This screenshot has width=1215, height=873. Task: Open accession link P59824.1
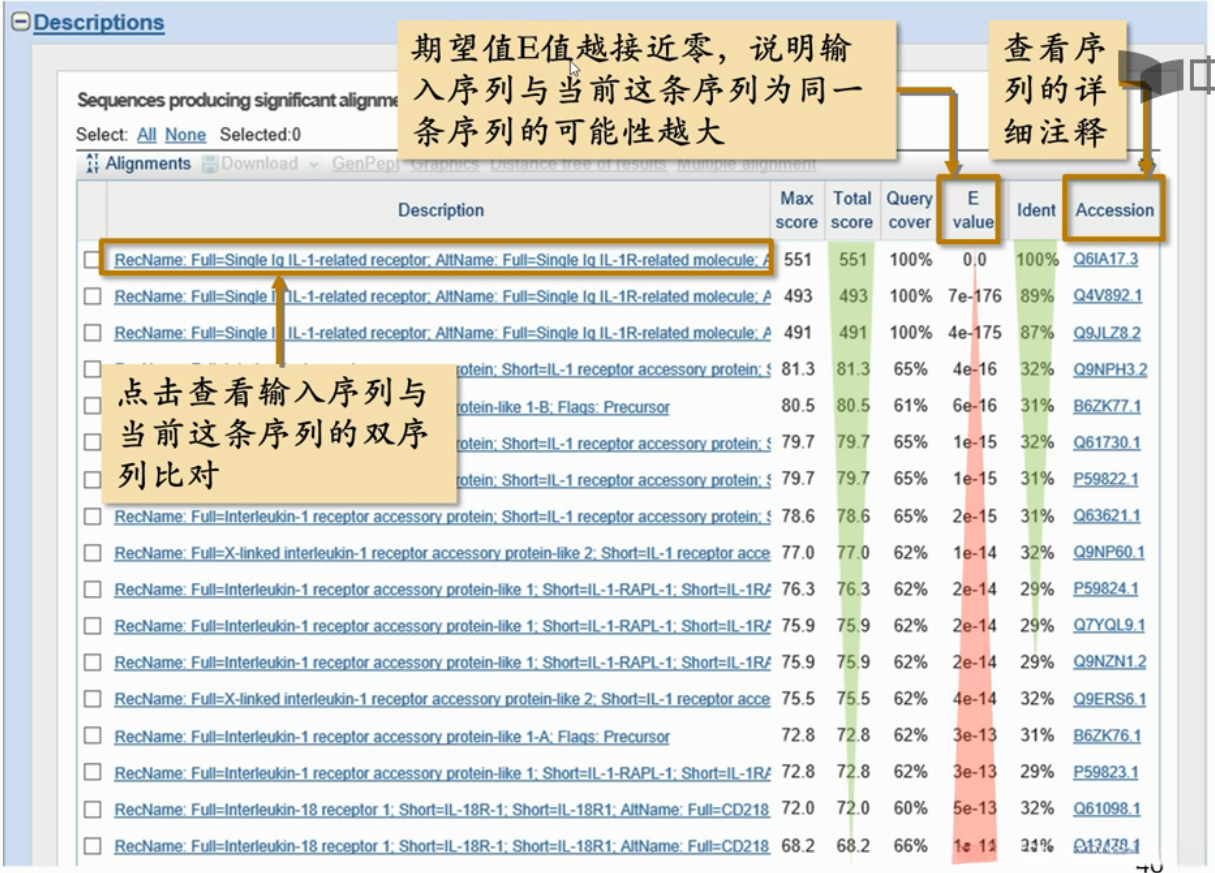coord(1106,589)
